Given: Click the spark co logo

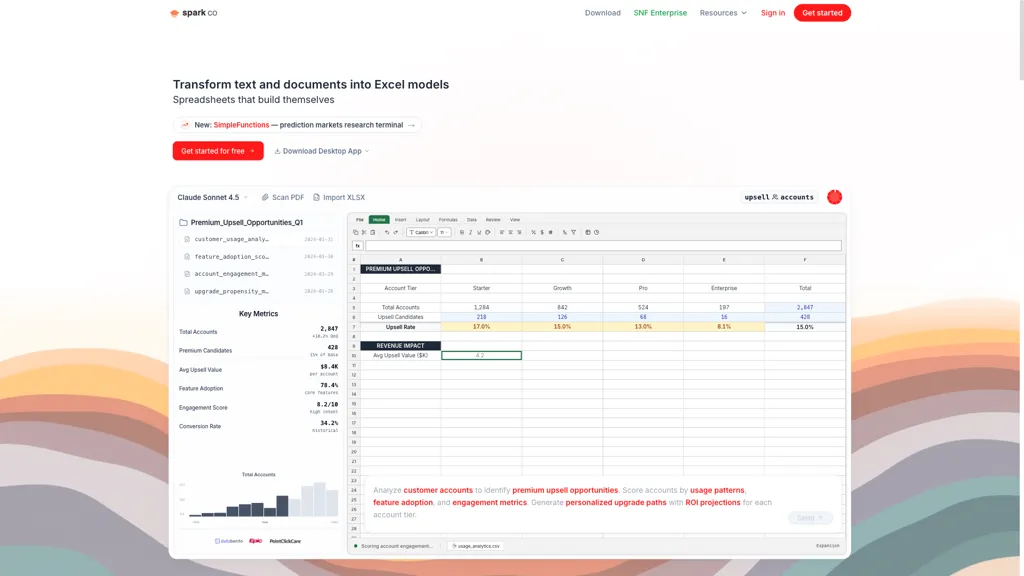Looking at the screenshot, I should click(193, 12).
